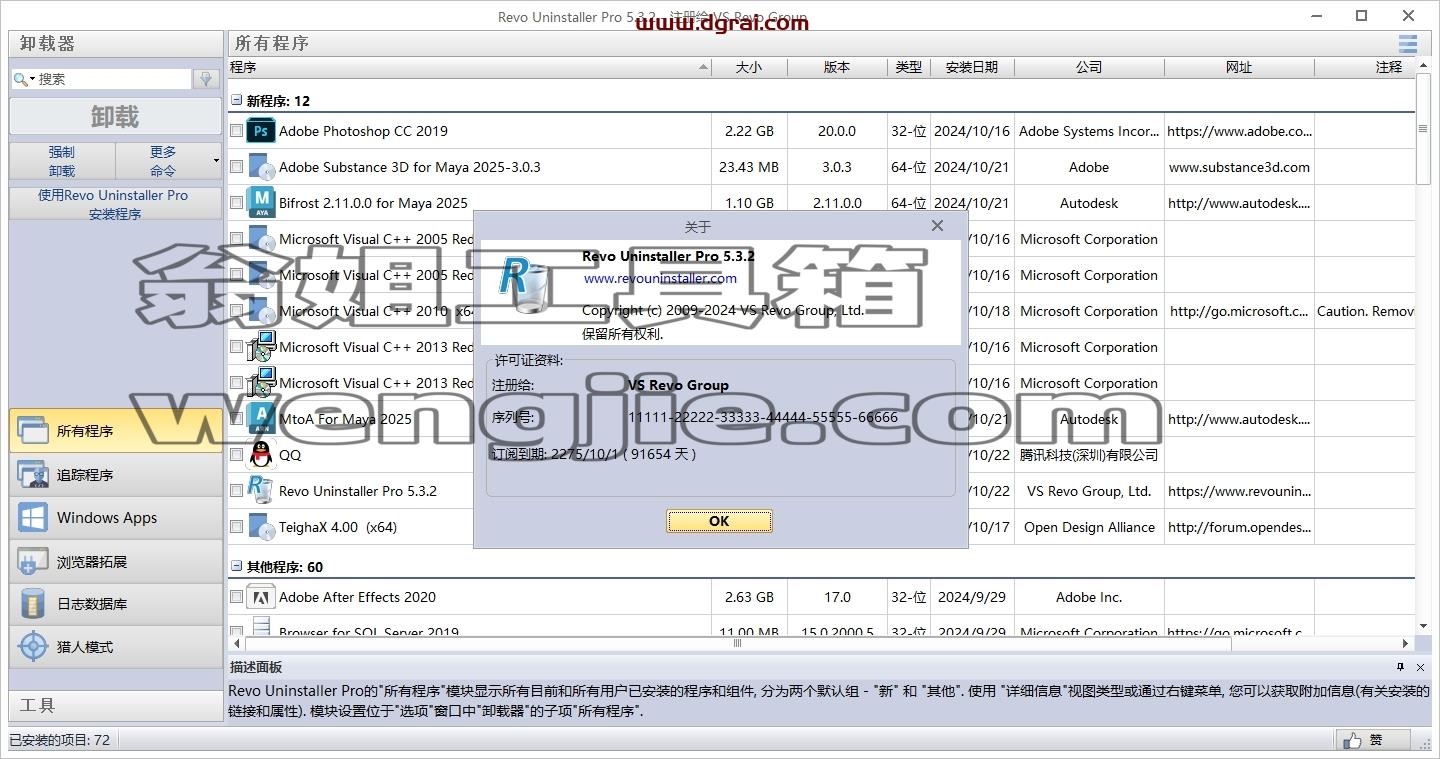Sort by the 大小 column header

[749, 67]
